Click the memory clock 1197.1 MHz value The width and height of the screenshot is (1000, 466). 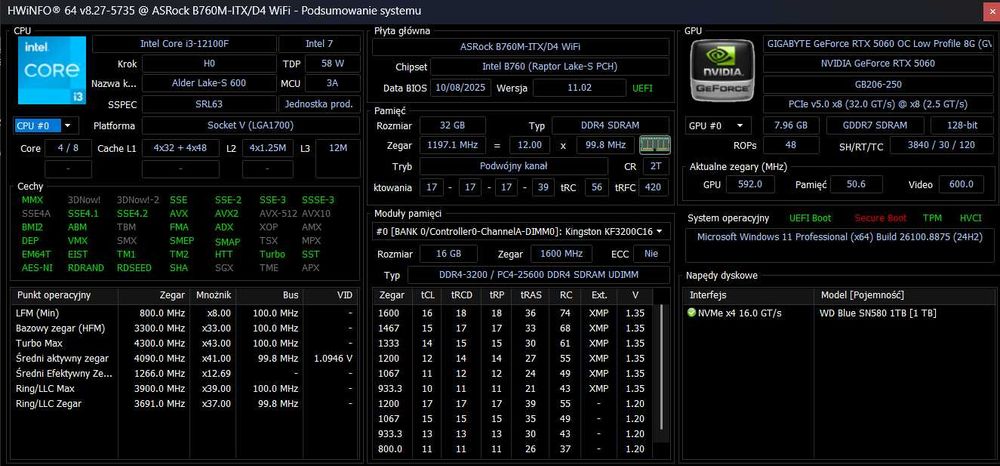[452, 145]
